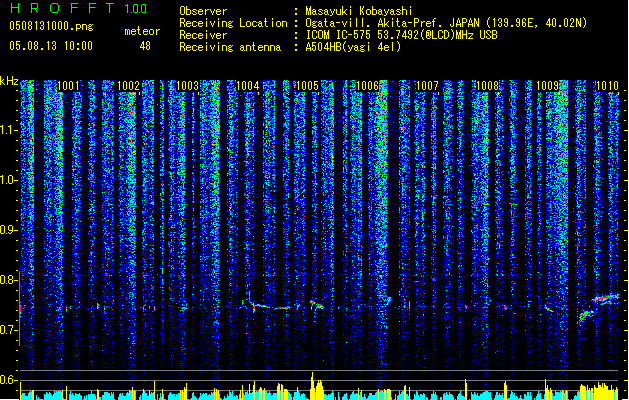This screenshot has height=400, width=629.
Task: Click the meteor echo blob just after 1005
Action: [x=316, y=304]
